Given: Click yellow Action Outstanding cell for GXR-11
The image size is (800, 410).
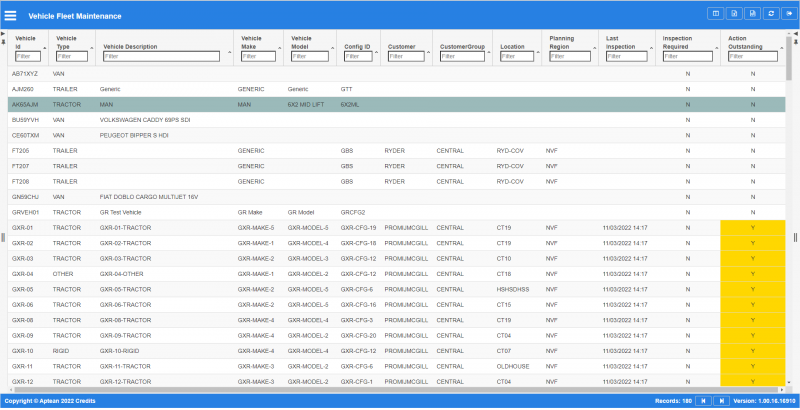Looking at the screenshot, I should tap(753, 366).
